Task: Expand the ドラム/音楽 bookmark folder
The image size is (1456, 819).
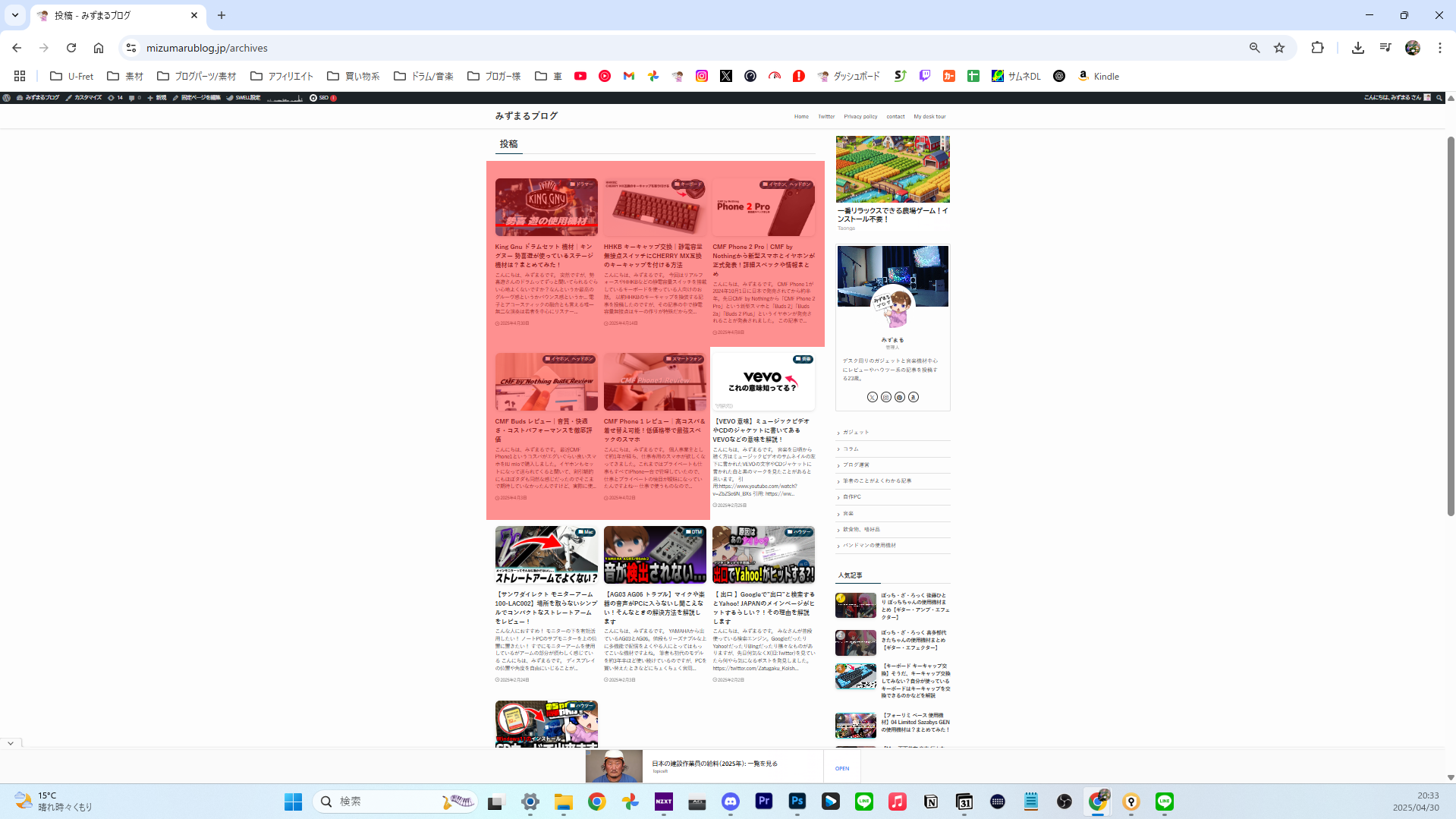Action: tap(423, 76)
